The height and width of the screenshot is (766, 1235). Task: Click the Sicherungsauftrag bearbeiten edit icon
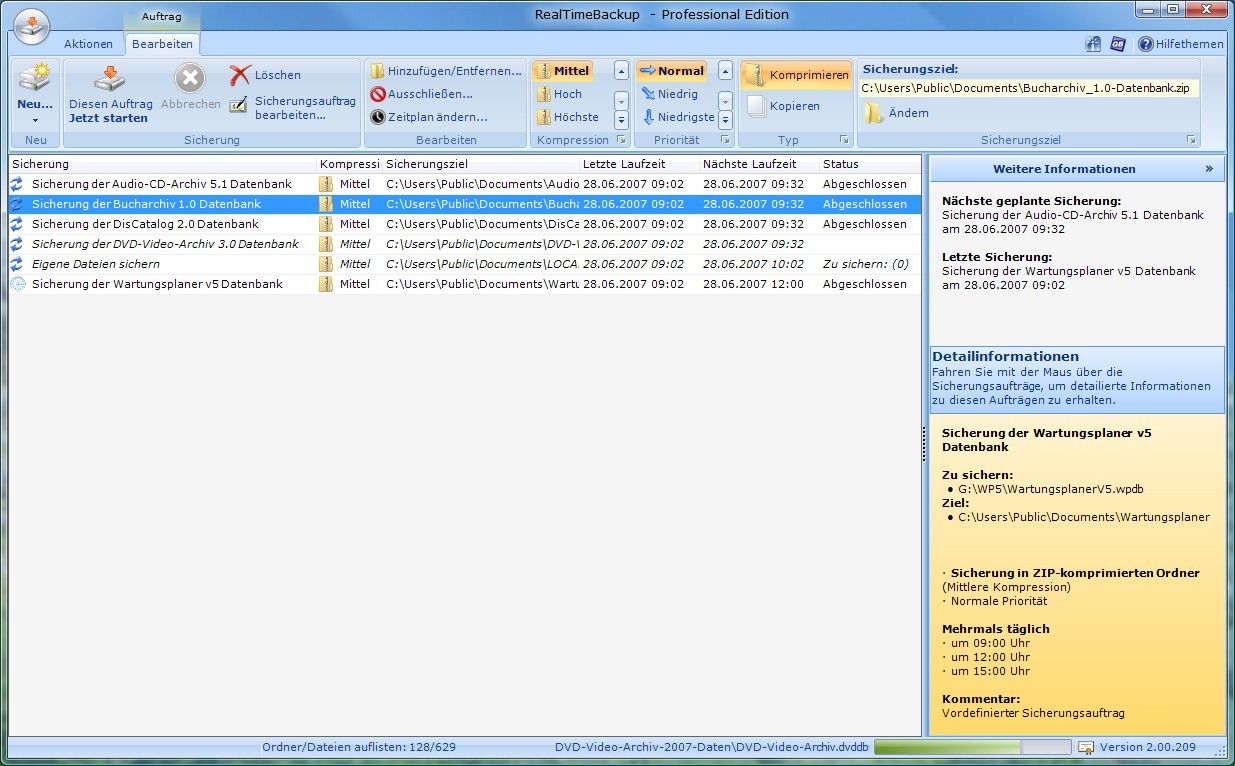(238, 104)
